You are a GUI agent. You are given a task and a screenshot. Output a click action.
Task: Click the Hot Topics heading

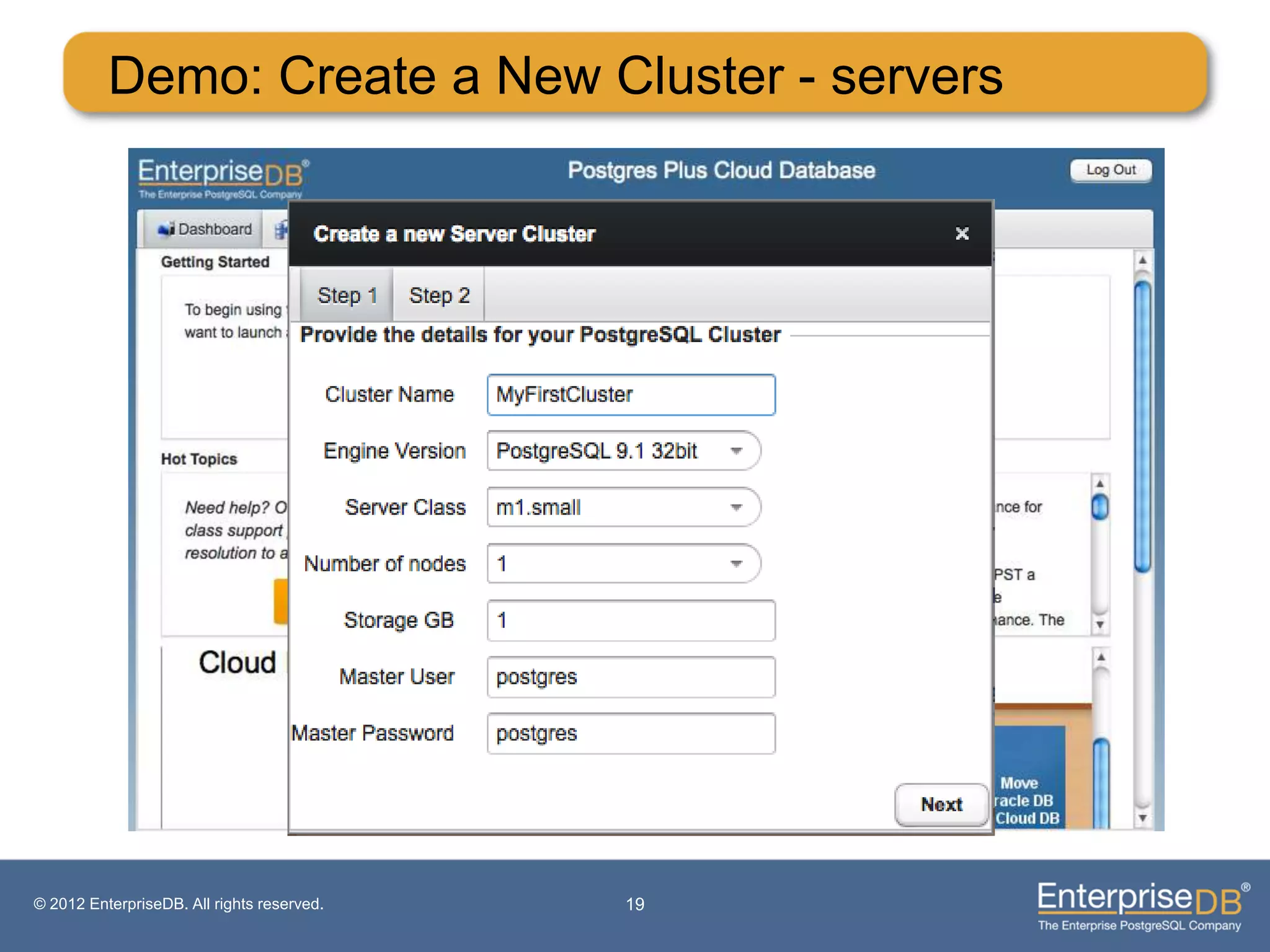[x=199, y=459]
